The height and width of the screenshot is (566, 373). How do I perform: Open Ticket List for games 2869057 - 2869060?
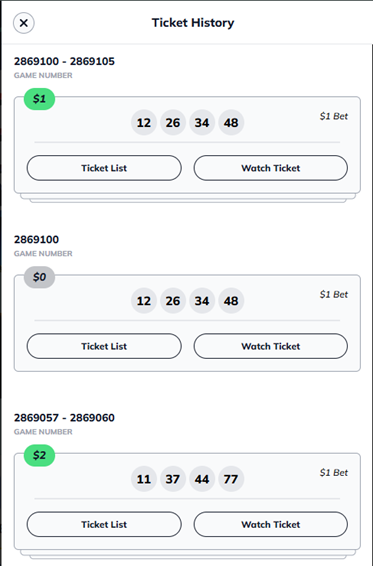104,524
